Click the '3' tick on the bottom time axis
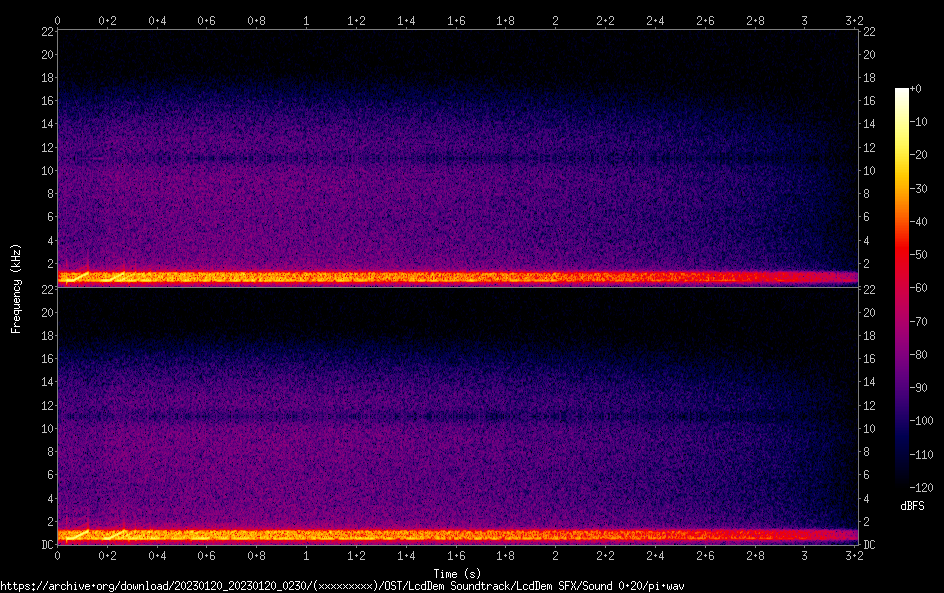The image size is (944, 593). [x=804, y=555]
